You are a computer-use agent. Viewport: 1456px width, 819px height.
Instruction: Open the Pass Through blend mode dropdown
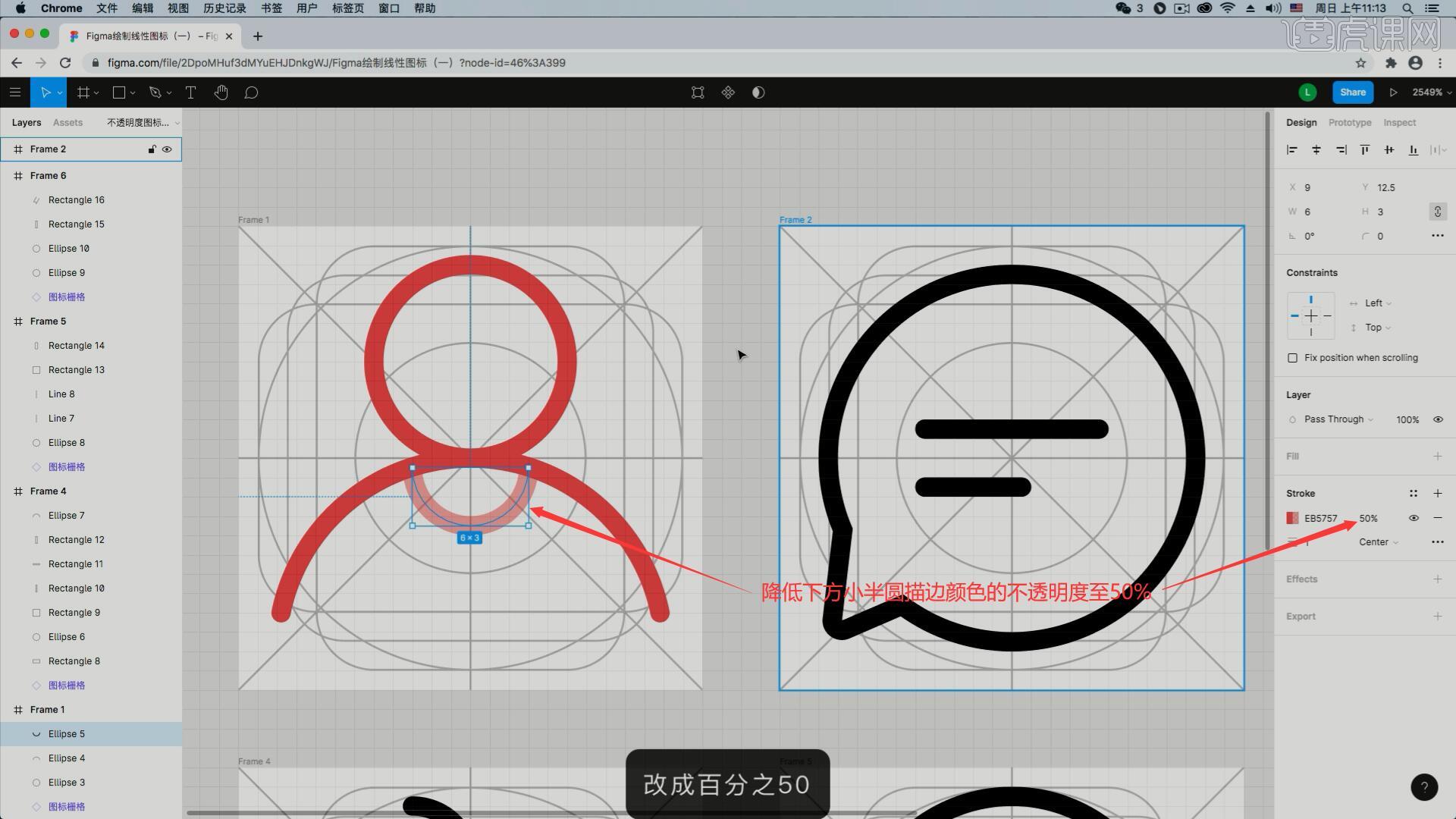tap(1338, 419)
